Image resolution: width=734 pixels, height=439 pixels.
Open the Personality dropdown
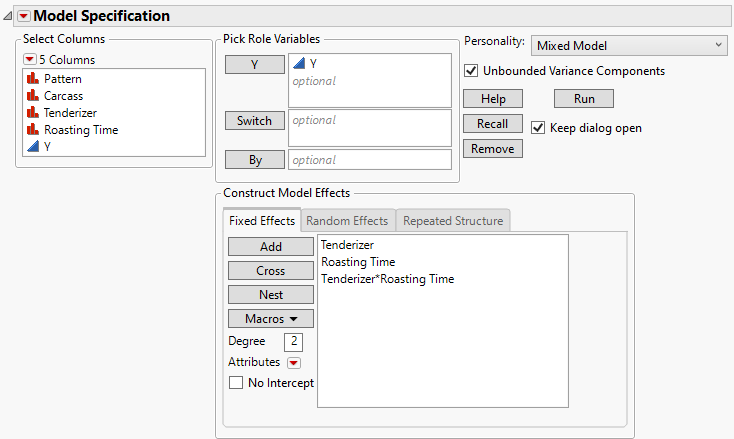pyautogui.click(x=629, y=45)
